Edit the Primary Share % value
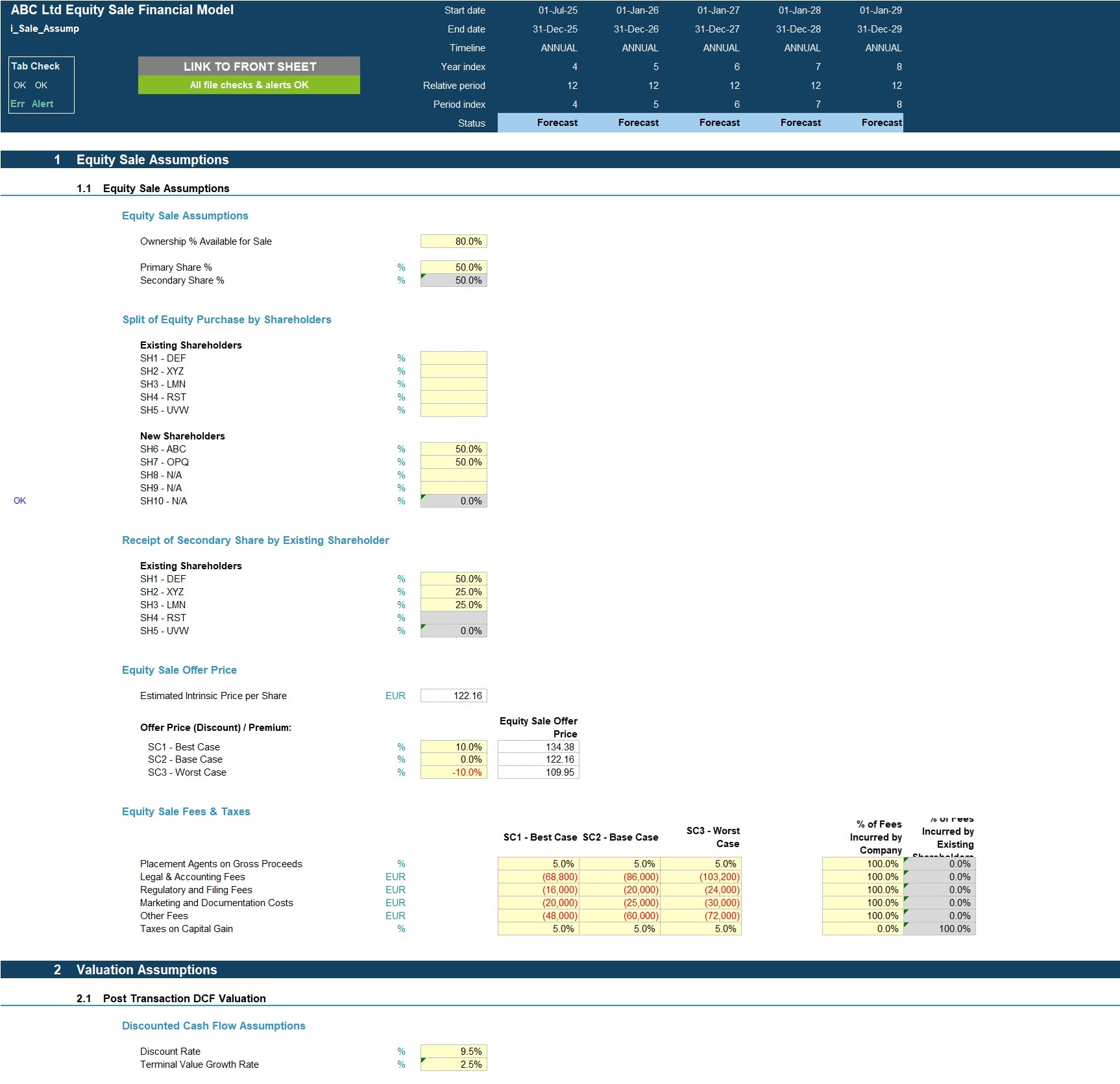Screen dimensions: 1120x1084 coord(453,266)
